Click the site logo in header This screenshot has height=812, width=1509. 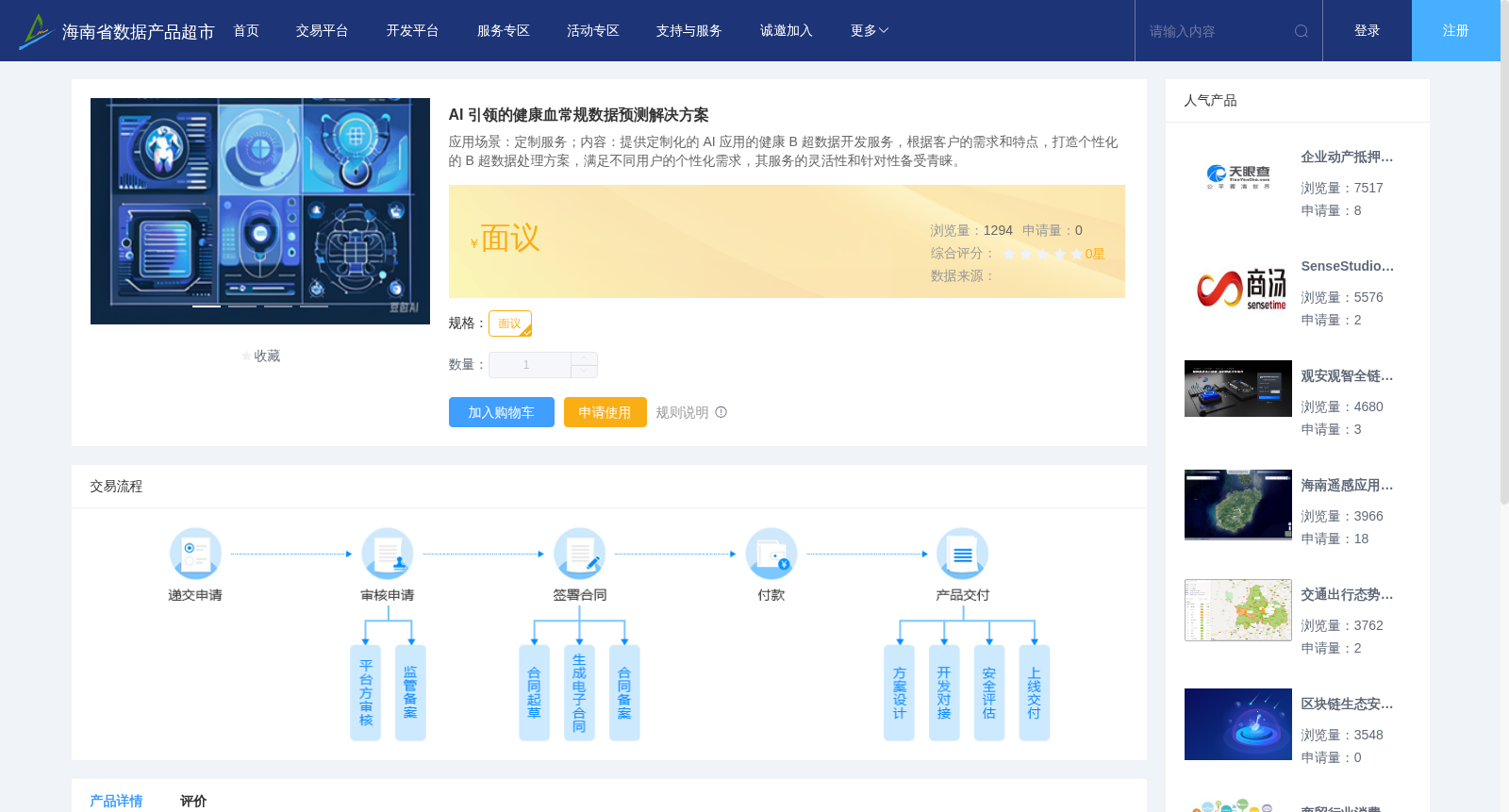35,31
